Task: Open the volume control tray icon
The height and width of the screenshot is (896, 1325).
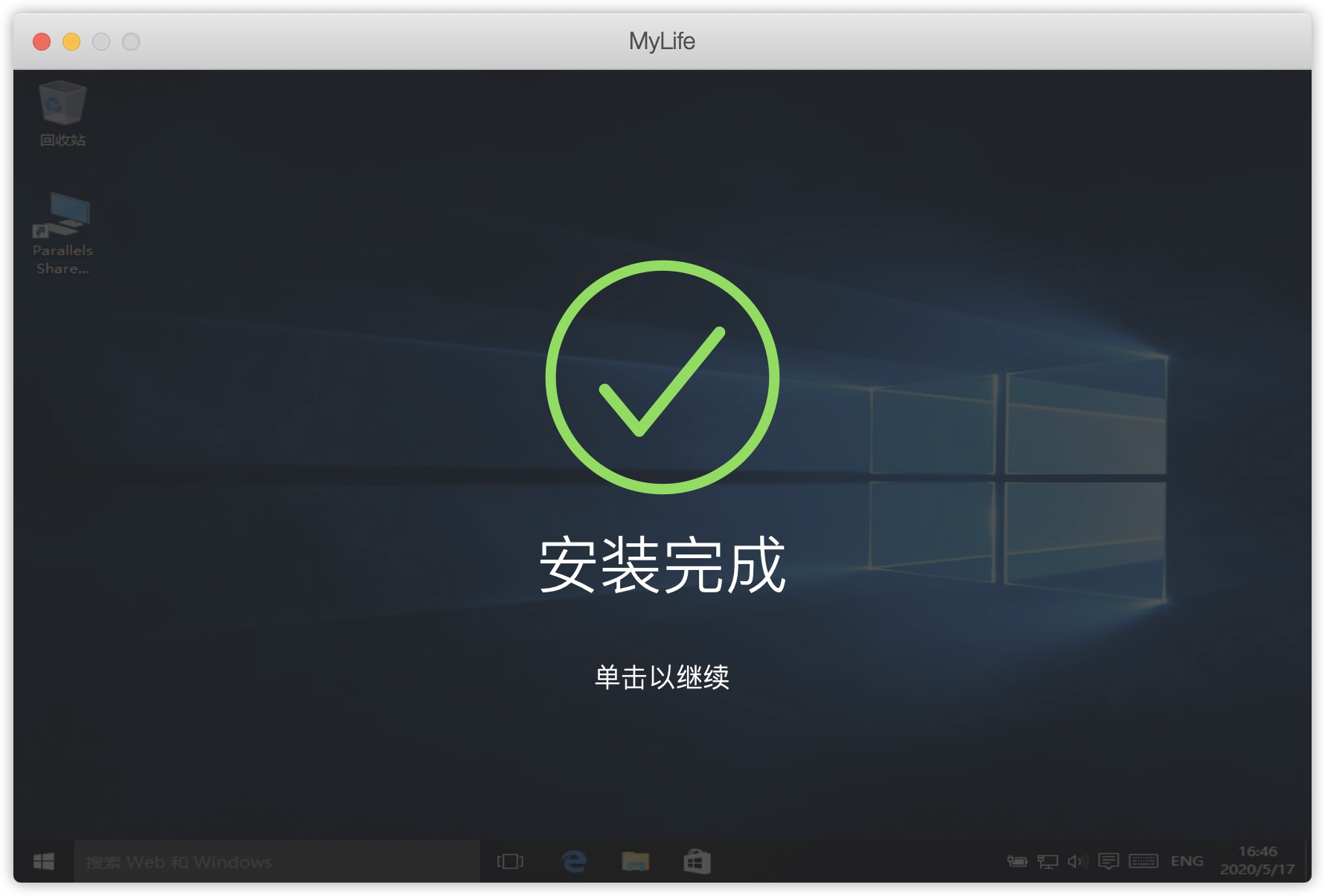Action: pyautogui.click(x=1077, y=861)
